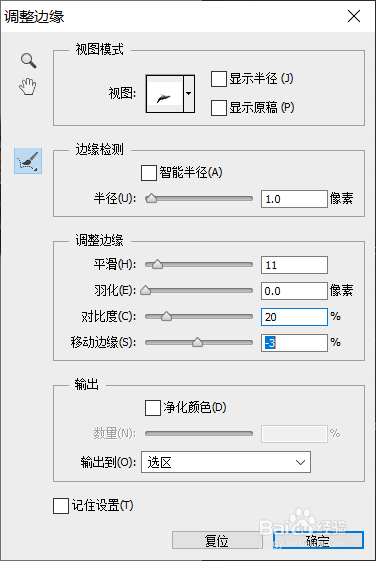Click the 视图 preview thumbnail
Screen dimensions: 376x561
coord(165,94)
